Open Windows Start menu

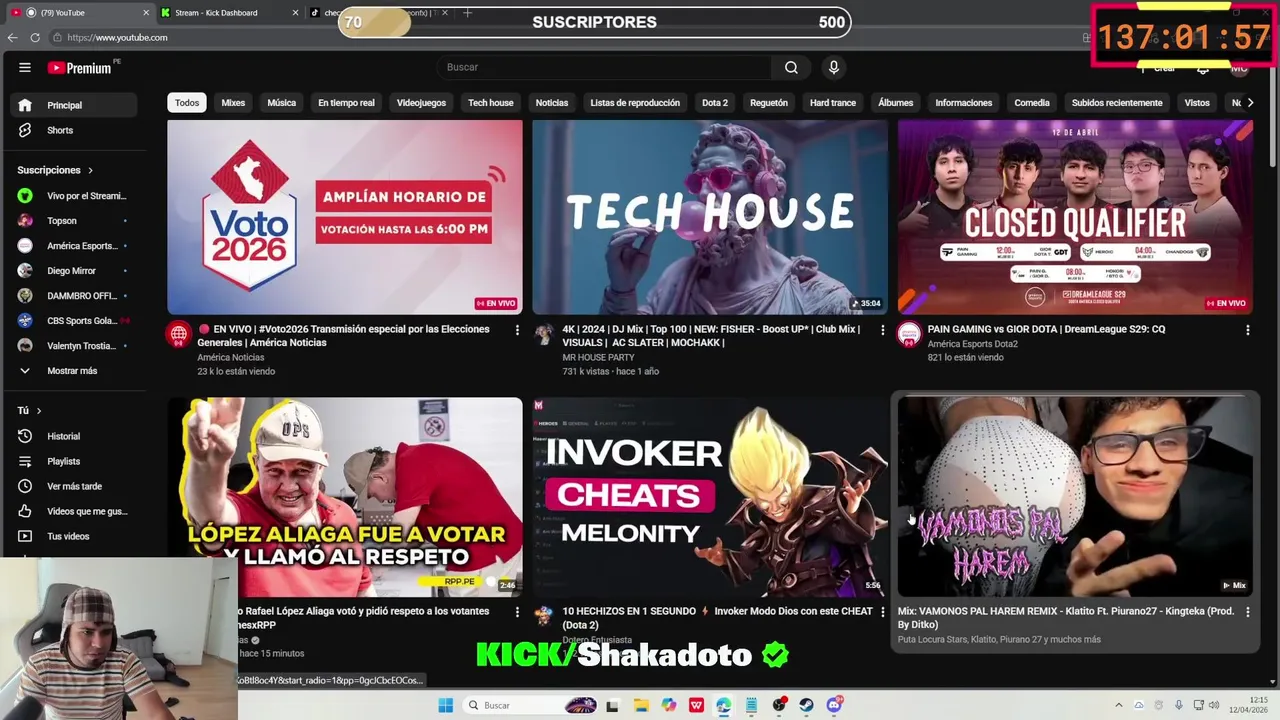point(446,705)
